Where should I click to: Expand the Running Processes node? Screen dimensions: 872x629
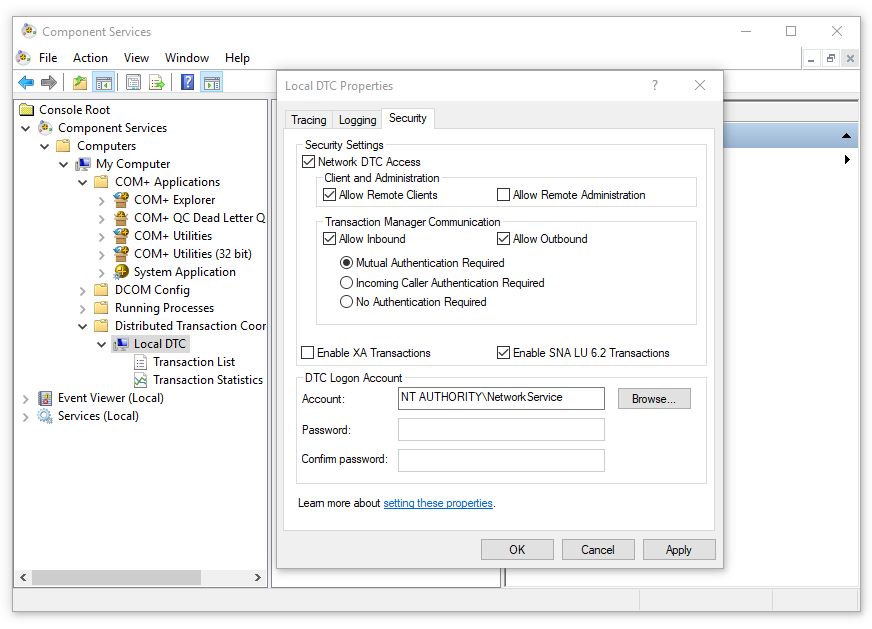83,308
